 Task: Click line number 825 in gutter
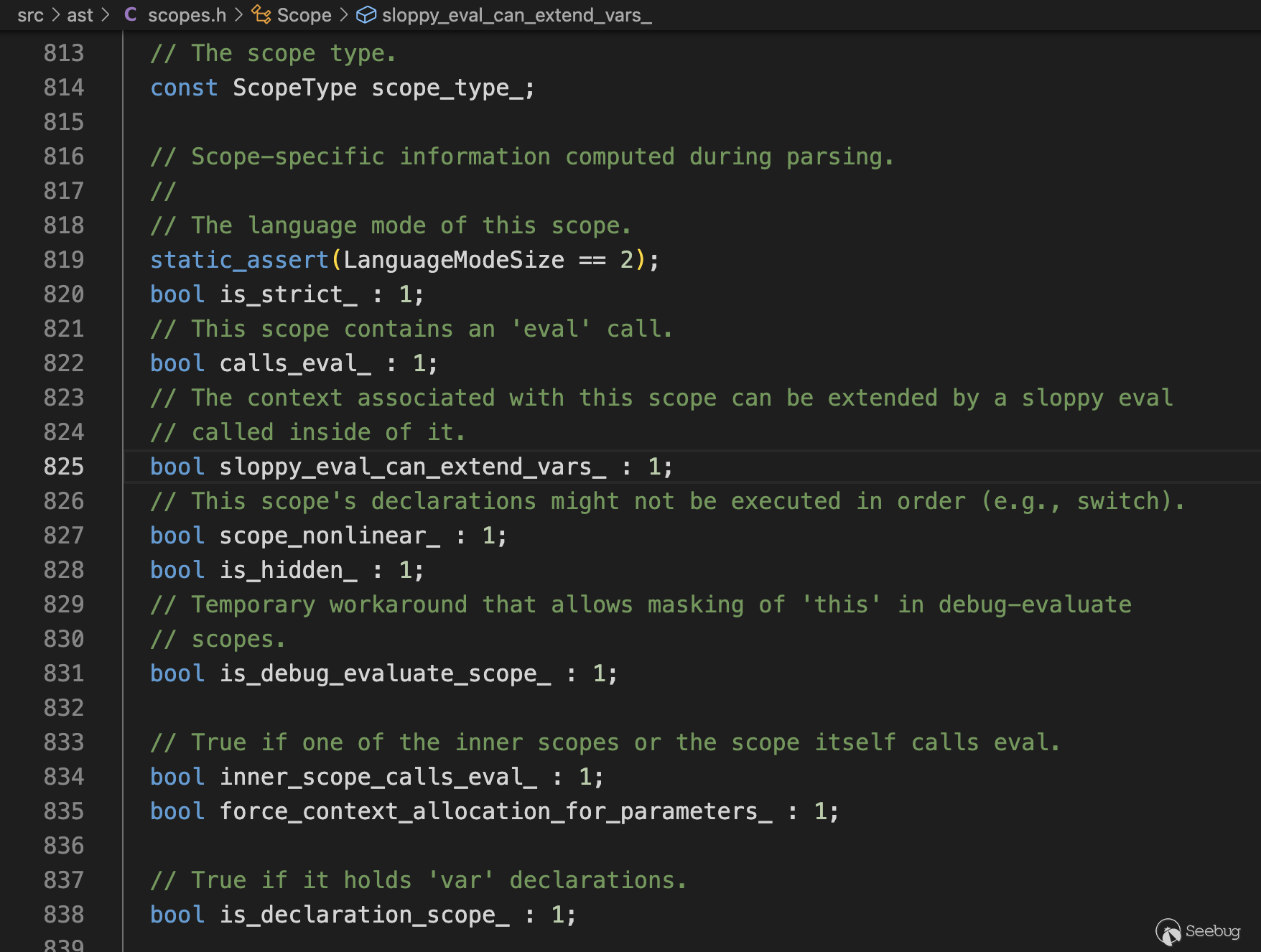tap(64, 467)
